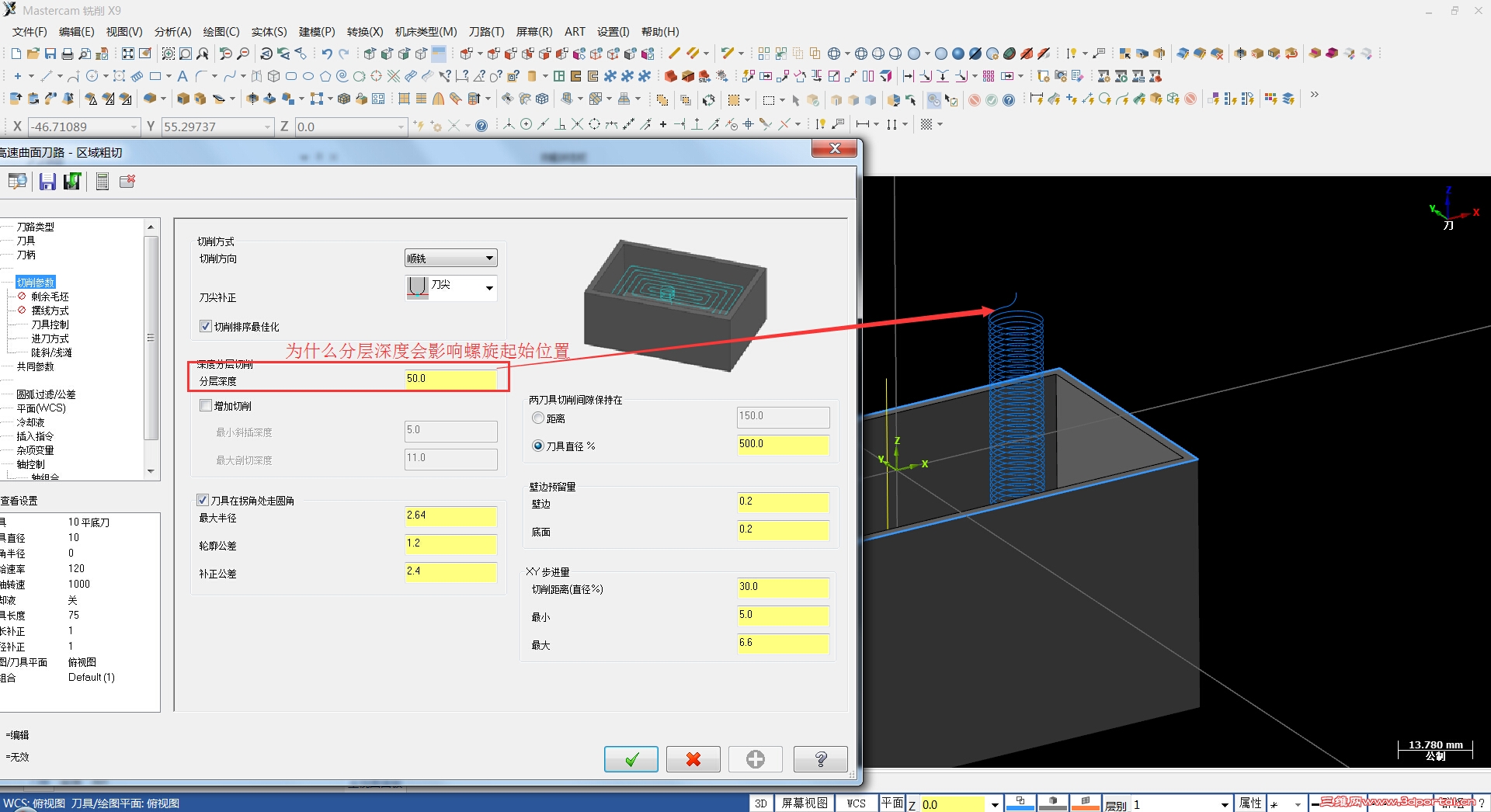Open the 机床类型(M) menu
The width and height of the screenshot is (1491, 812).
click(426, 32)
